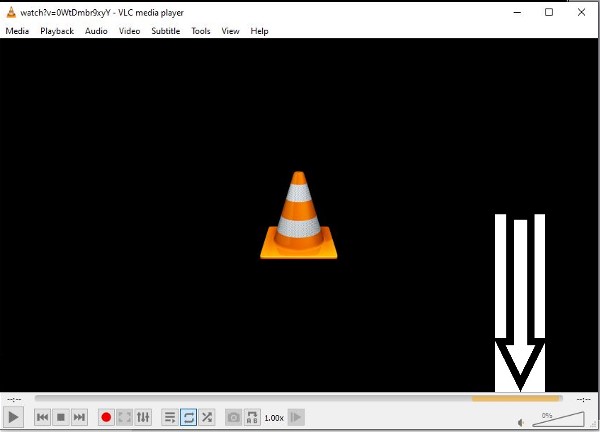Stop playback with the Stop button
The height and width of the screenshot is (432, 600).
point(60,417)
